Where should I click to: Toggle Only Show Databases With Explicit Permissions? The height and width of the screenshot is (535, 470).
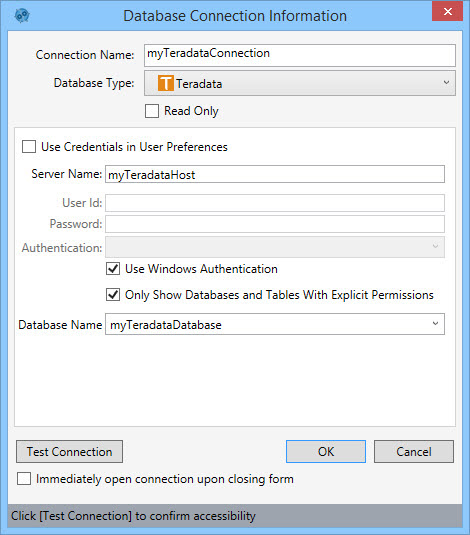point(113,295)
